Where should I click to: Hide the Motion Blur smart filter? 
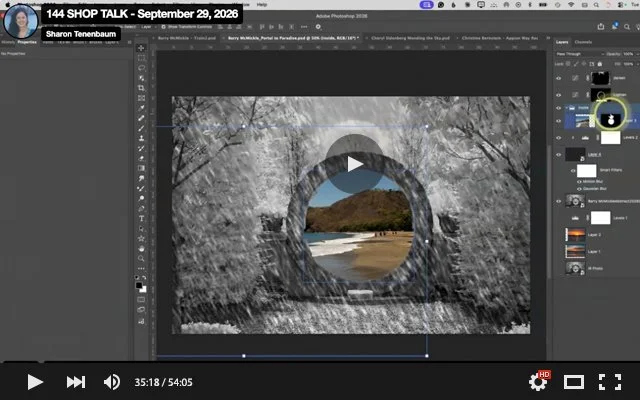[579, 182]
